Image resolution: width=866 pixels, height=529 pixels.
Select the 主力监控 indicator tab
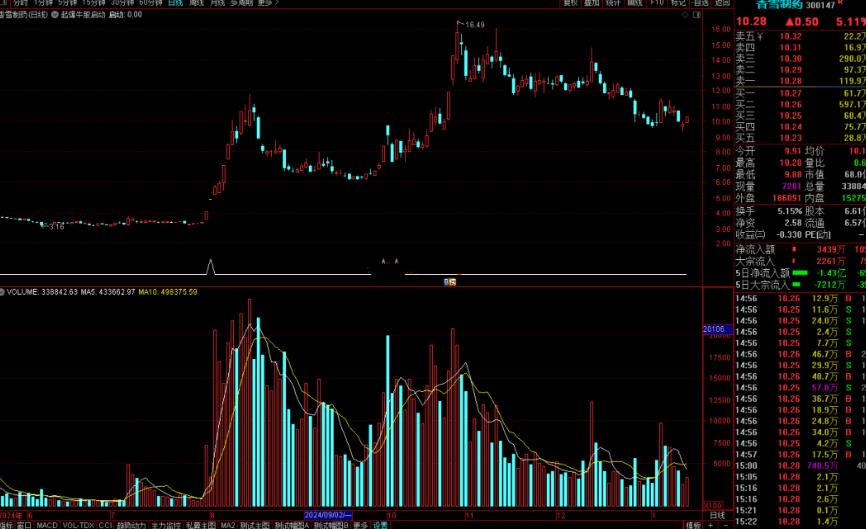tap(166, 525)
